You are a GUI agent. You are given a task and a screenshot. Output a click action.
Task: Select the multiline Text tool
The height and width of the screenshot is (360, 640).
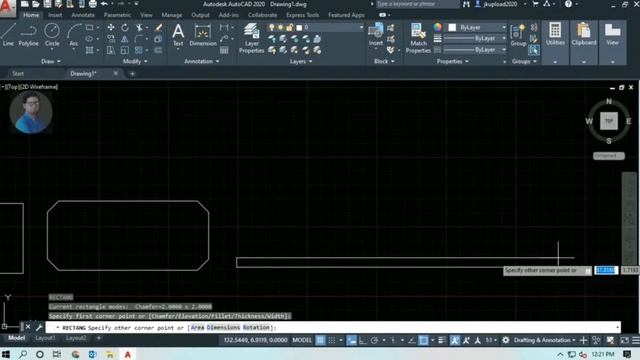(x=178, y=35)
